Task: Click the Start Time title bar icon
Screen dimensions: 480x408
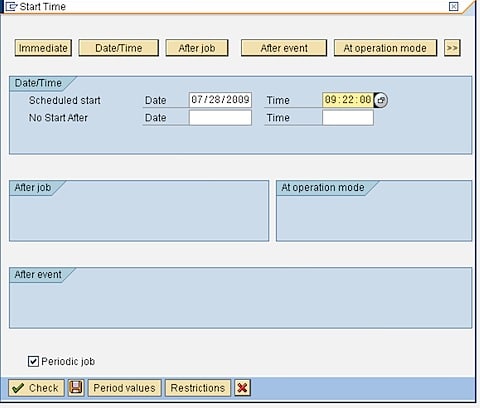Action: click(11, 6)
